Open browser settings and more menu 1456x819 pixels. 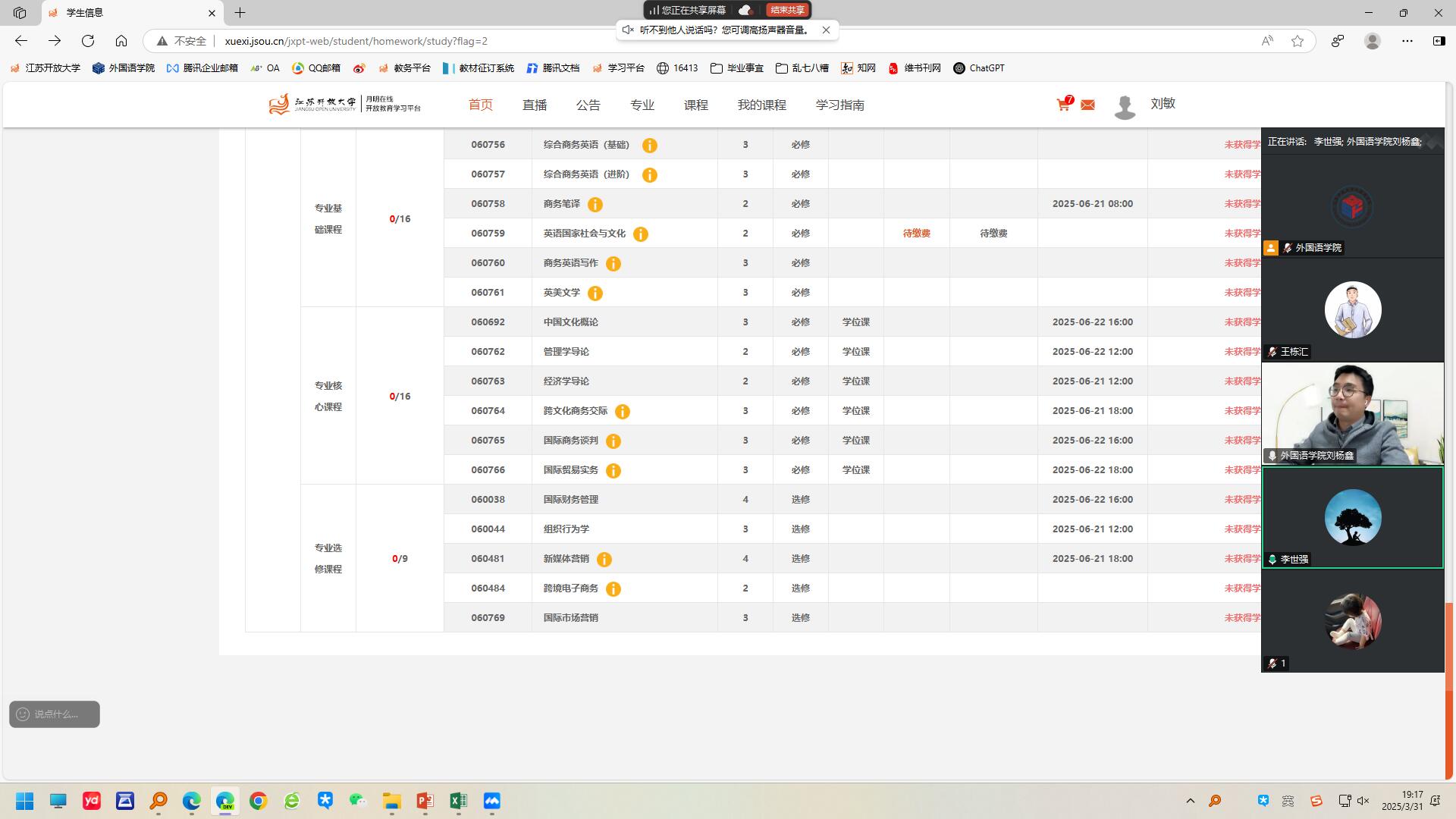coord(1407,41)
